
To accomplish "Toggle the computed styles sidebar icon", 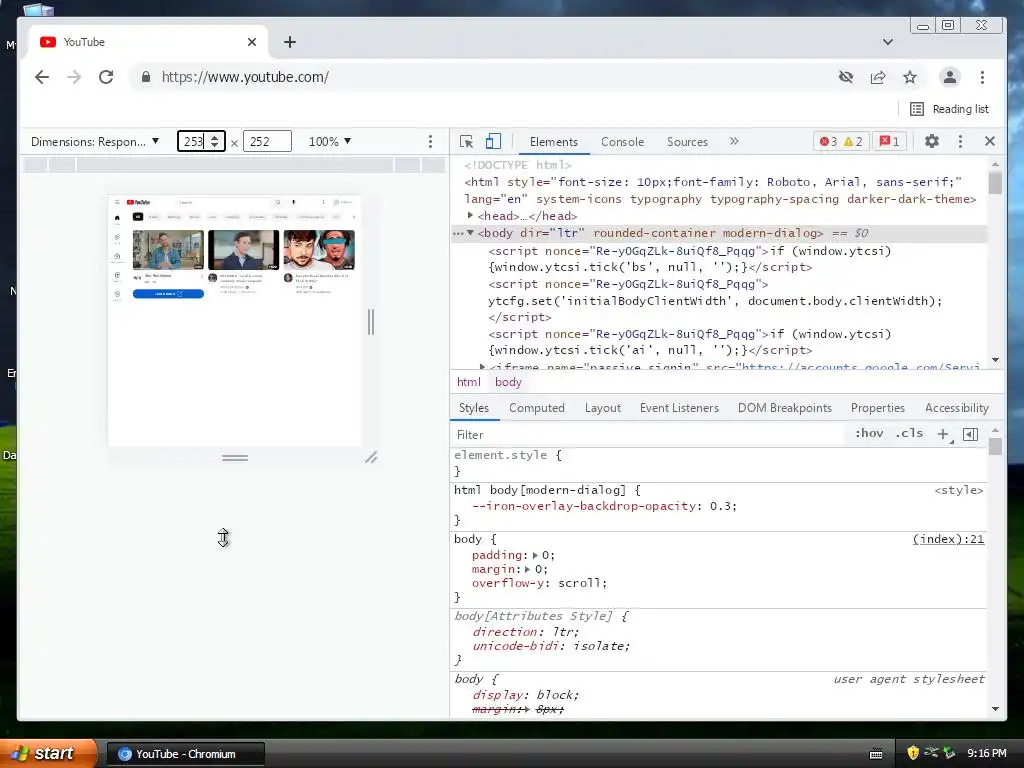I will point(970,434).
